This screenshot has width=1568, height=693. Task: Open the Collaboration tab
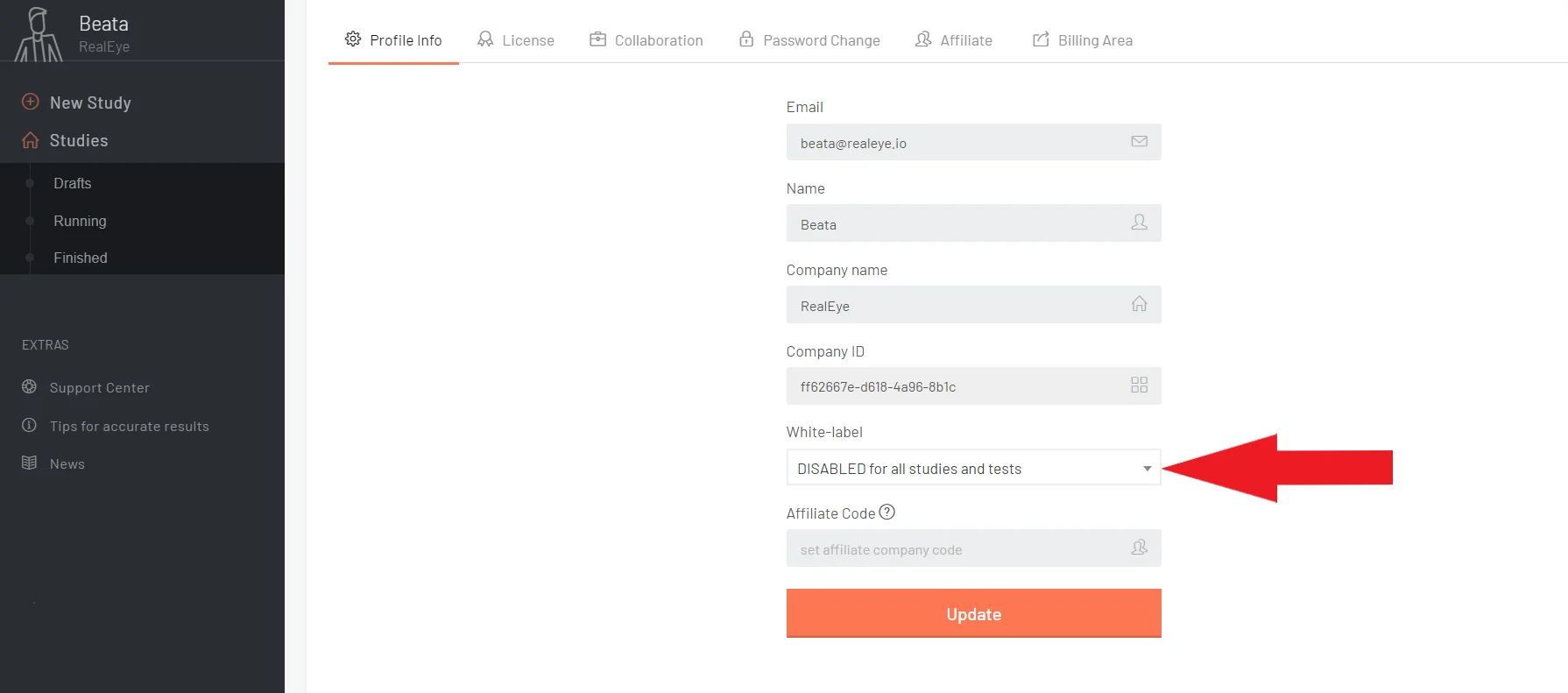tap(646, 40)
